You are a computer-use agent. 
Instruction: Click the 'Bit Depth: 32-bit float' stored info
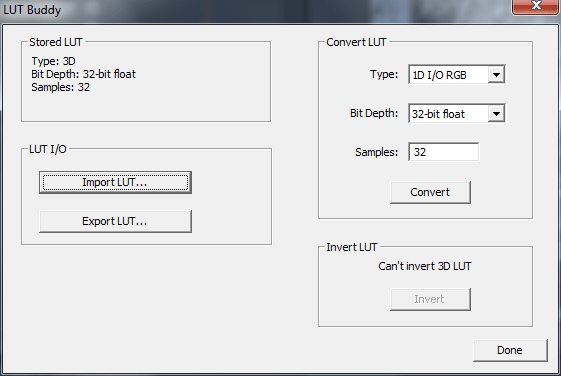pyautogui.click(x=83, y=74)
